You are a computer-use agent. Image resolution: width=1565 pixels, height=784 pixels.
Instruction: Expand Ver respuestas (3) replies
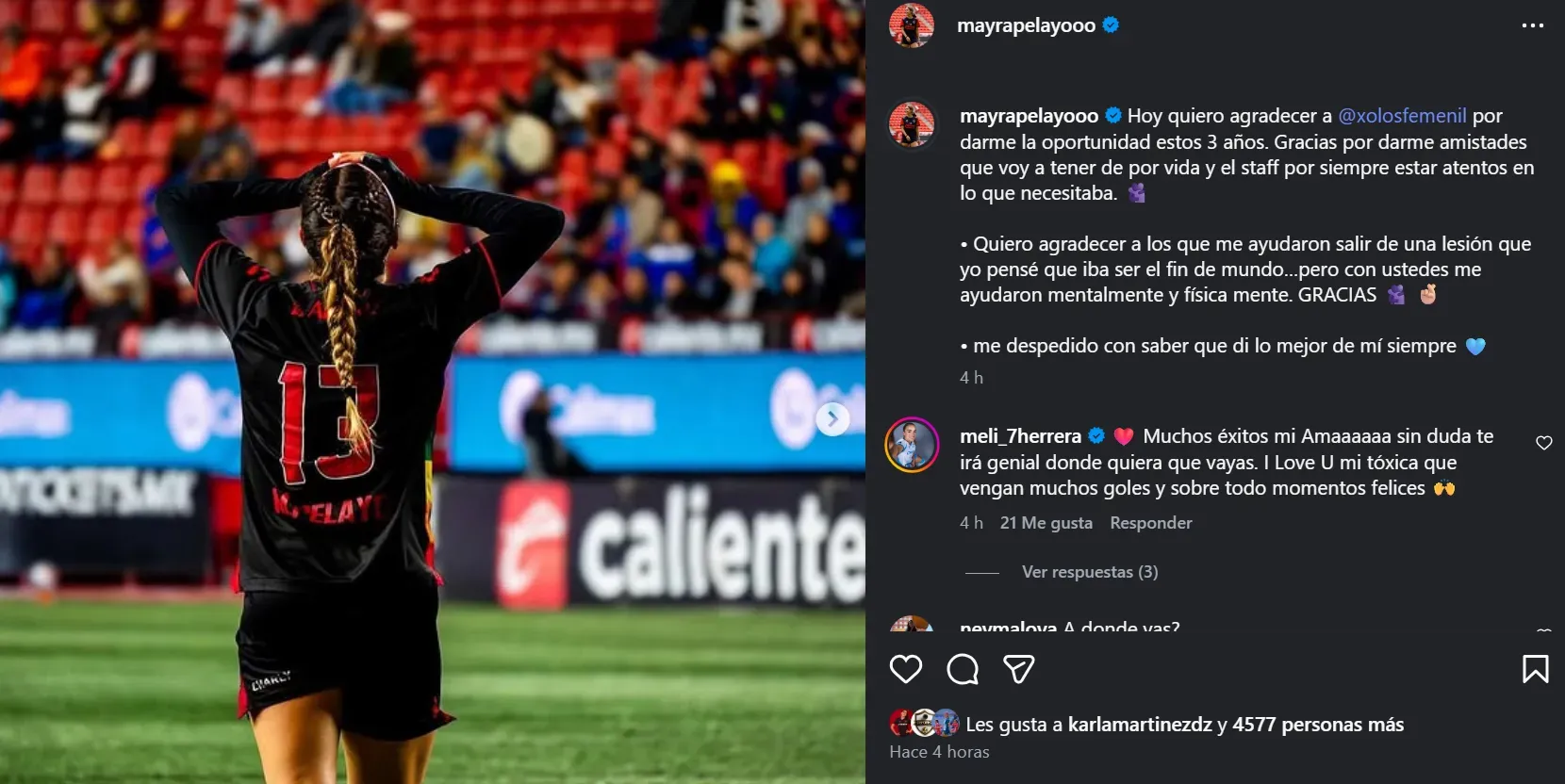tap(1090, 572)
